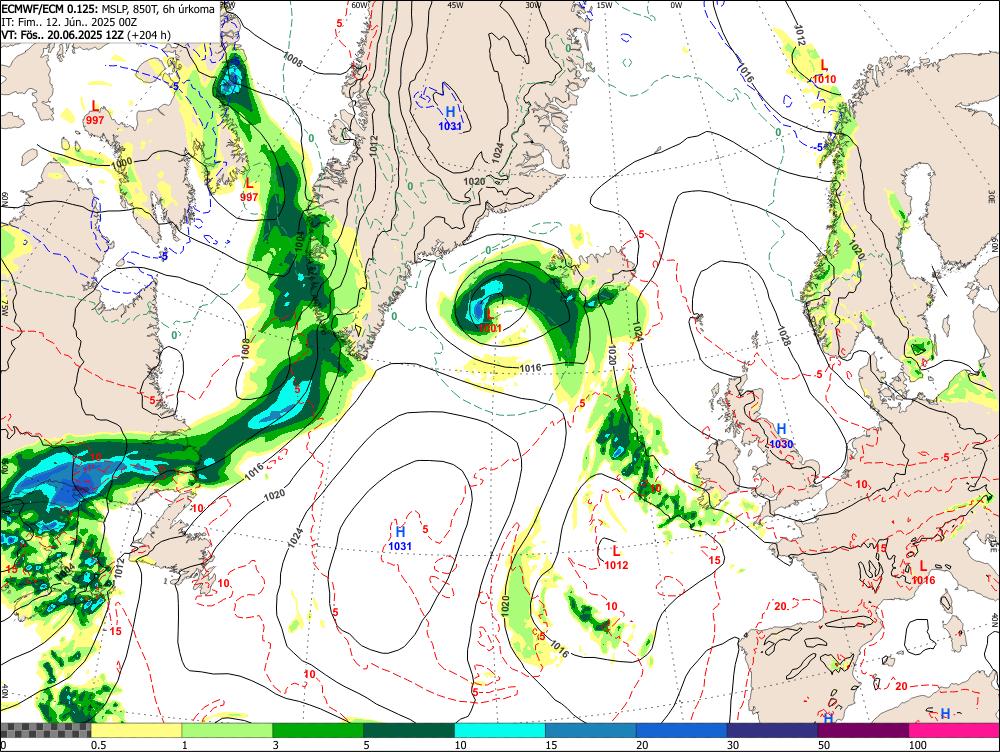The height and width of the screenshot is (752, 1000).
Task: Click the 1028 isobar label near Scotland
Action: [784, 336]
